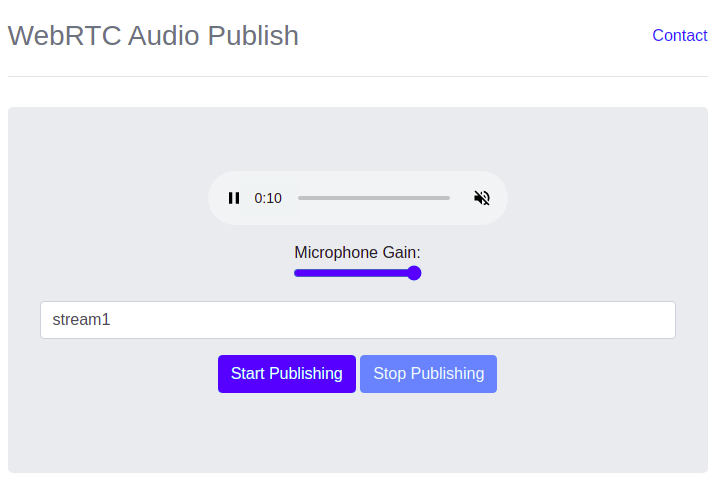Focus the stream1 stream name field
The width and height of the screenshot is (723, 484).
coord(358,320)
